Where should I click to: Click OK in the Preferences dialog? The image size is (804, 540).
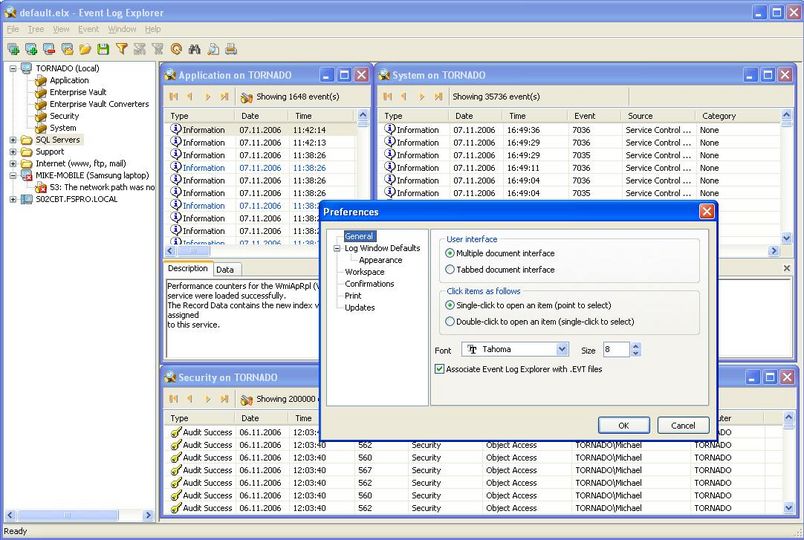624,425
